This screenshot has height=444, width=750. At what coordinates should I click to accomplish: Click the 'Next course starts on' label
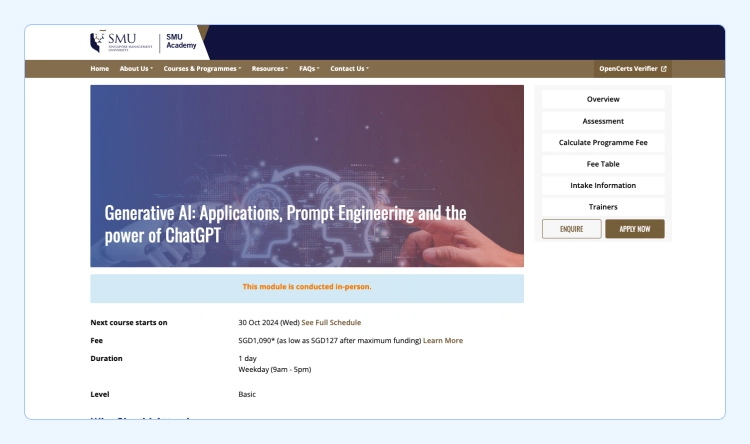[x=129, y=322]
